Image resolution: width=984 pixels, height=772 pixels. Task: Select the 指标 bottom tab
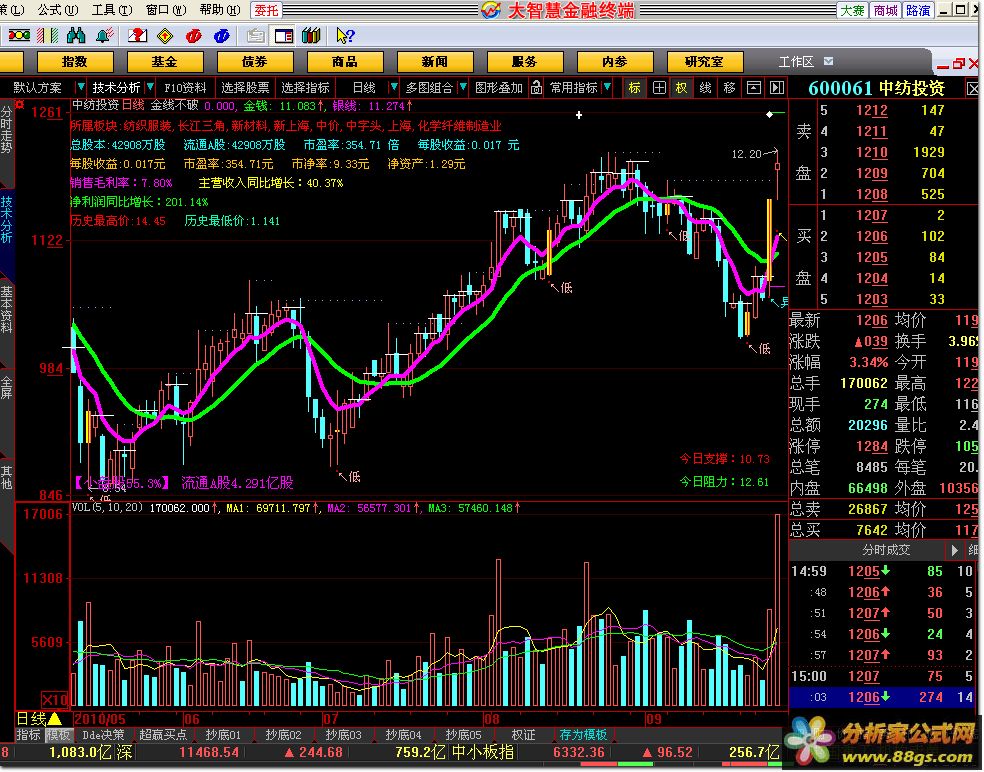pyautogui.click(x=28, y=735)
